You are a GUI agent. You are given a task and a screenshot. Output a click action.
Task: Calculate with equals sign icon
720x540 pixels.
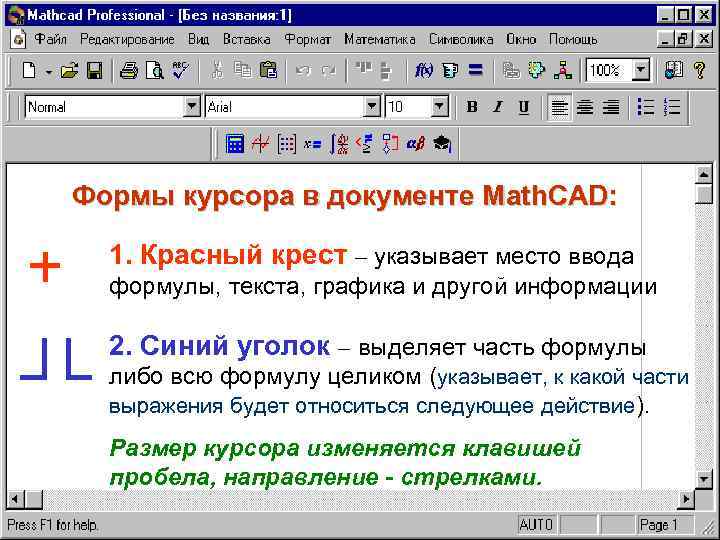tap(476, 70)
